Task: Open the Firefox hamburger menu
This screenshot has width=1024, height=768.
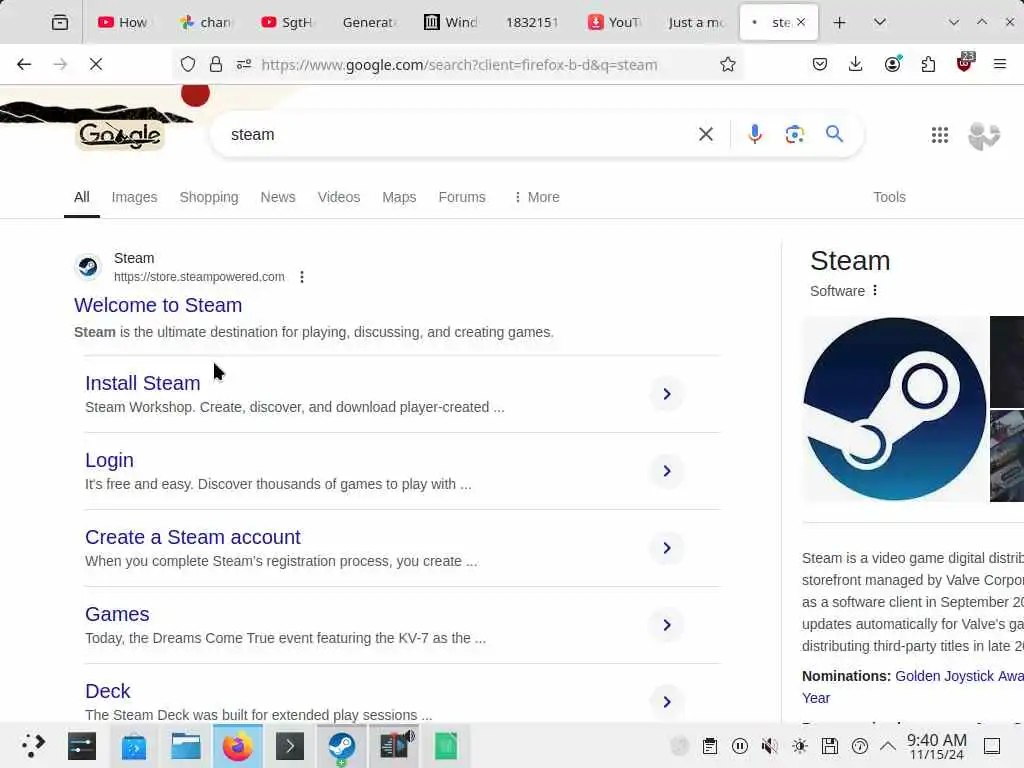Action: pyautogui.click(x=1000, y=64)
